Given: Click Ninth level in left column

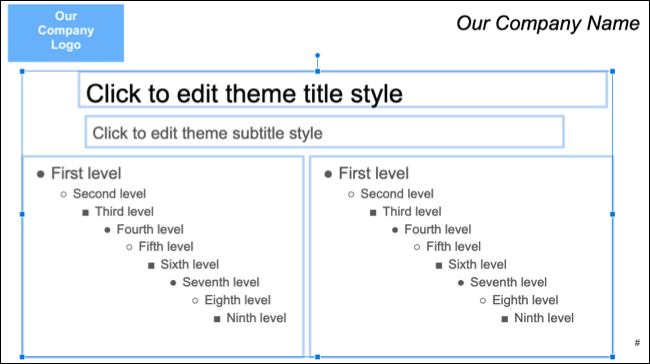Looking at the screenshot, I should point(256,318).
